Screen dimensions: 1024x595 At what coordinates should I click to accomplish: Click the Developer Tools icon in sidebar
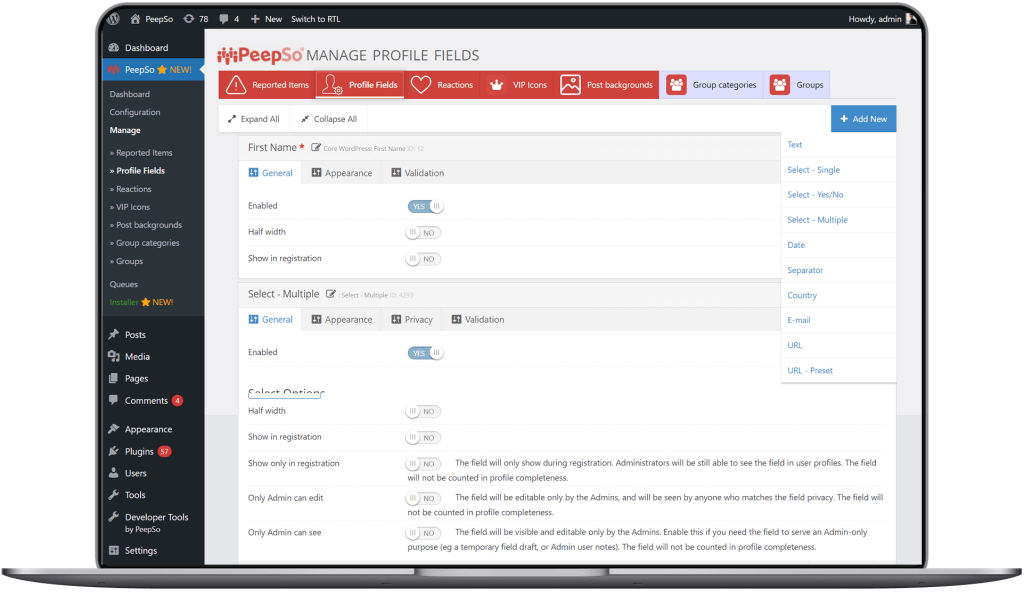click(114, 517)
